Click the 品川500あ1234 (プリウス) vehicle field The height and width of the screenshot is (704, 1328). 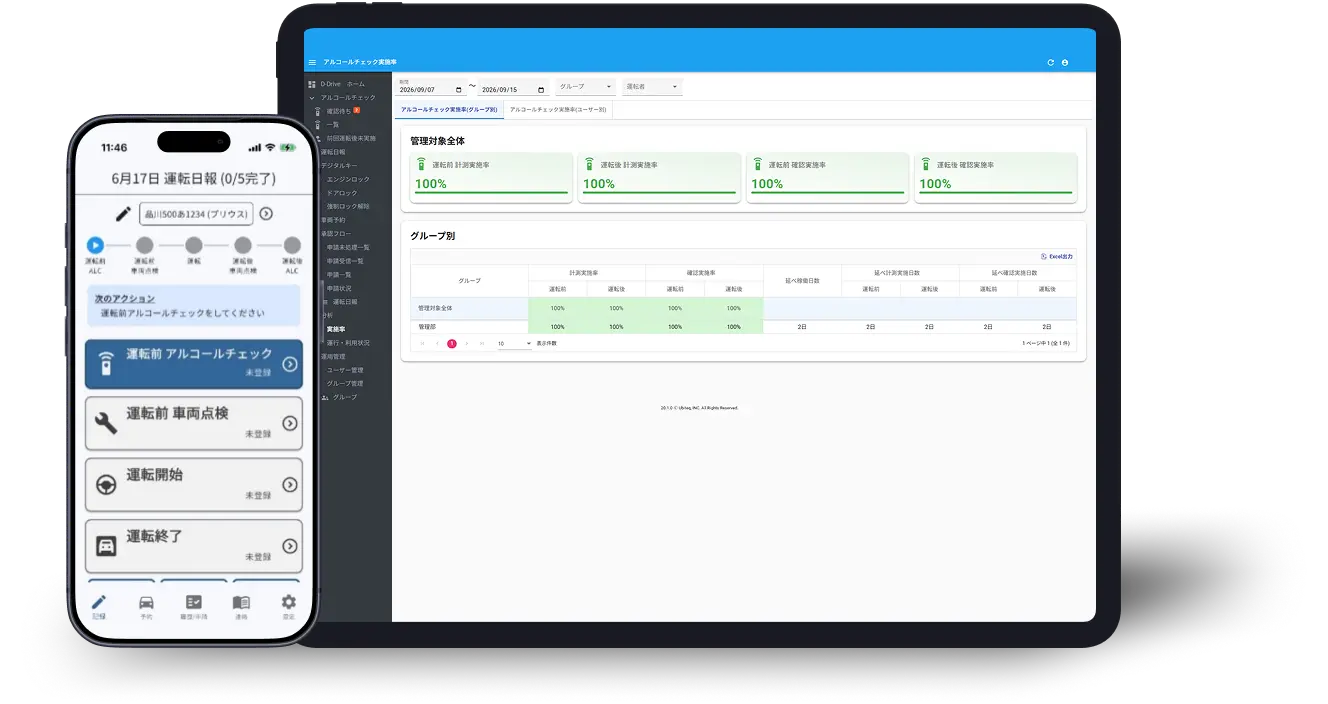pos(196,213)
